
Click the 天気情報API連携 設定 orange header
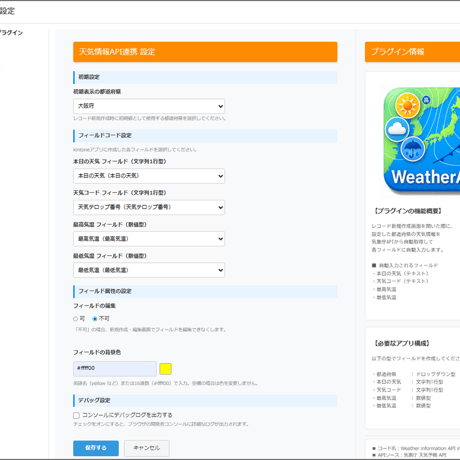[x=205, y=52]
